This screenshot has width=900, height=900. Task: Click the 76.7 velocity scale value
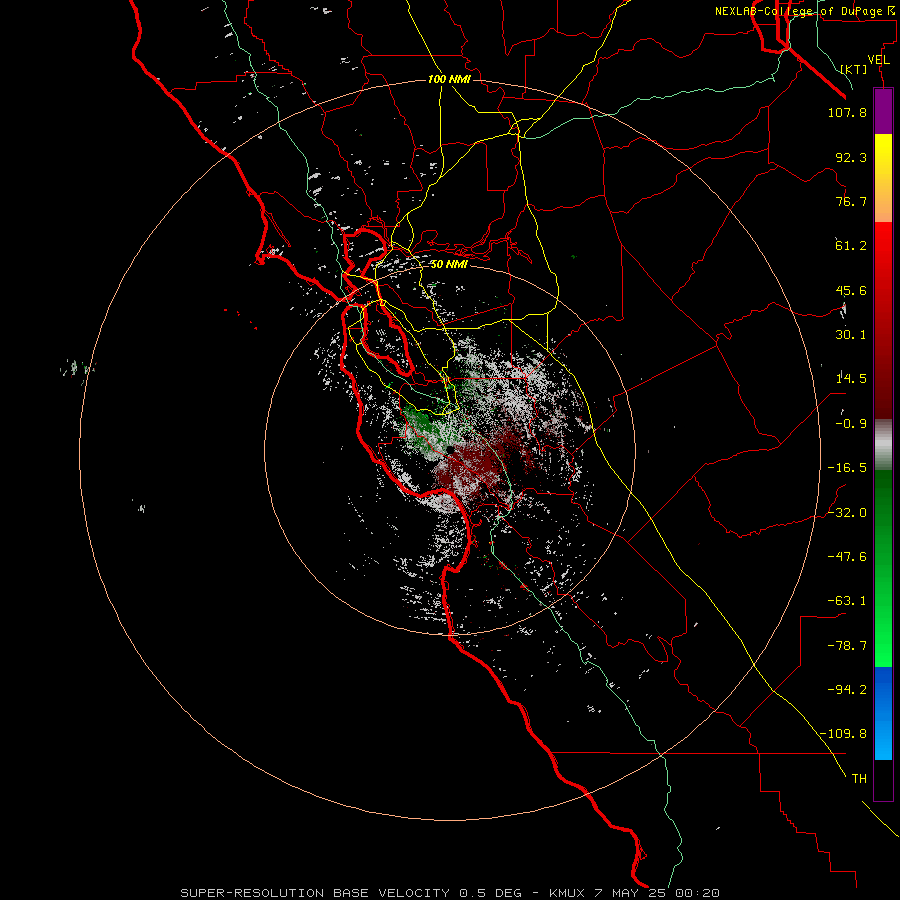[x=851, y=201]
